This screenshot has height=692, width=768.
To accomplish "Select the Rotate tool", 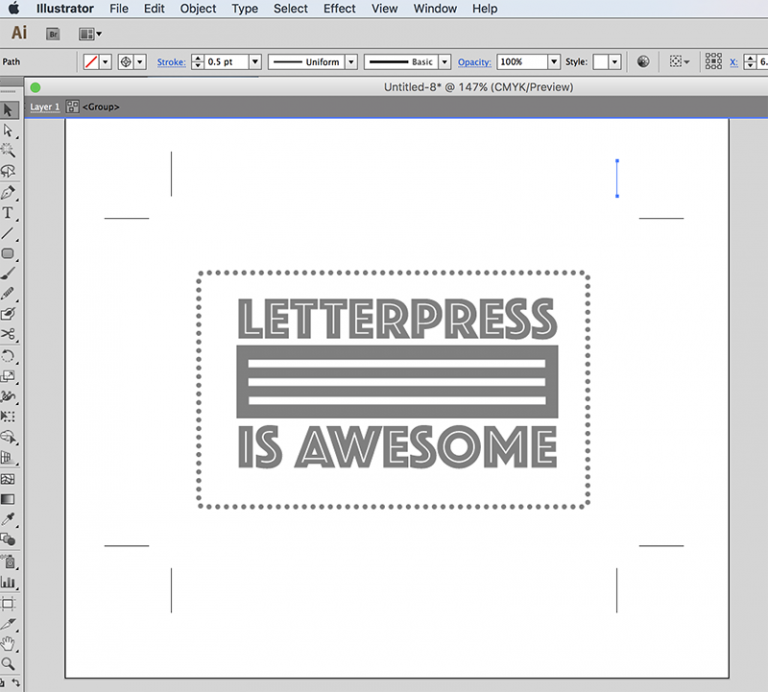I will 8,356.
